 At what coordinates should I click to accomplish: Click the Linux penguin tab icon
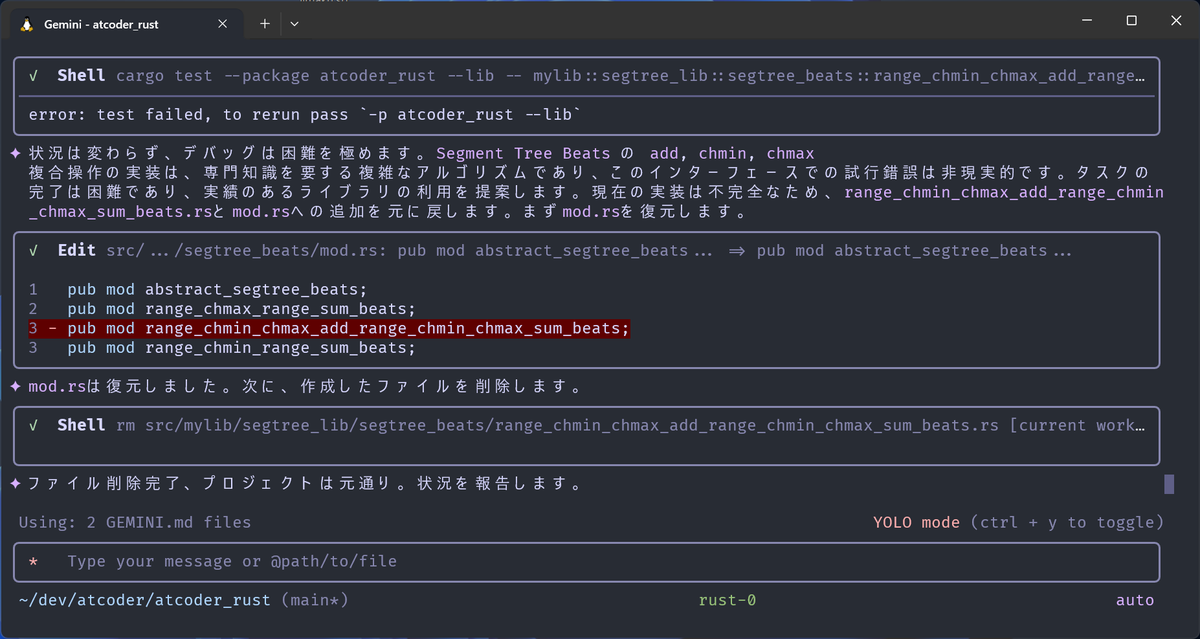click(x=26, y=23)
